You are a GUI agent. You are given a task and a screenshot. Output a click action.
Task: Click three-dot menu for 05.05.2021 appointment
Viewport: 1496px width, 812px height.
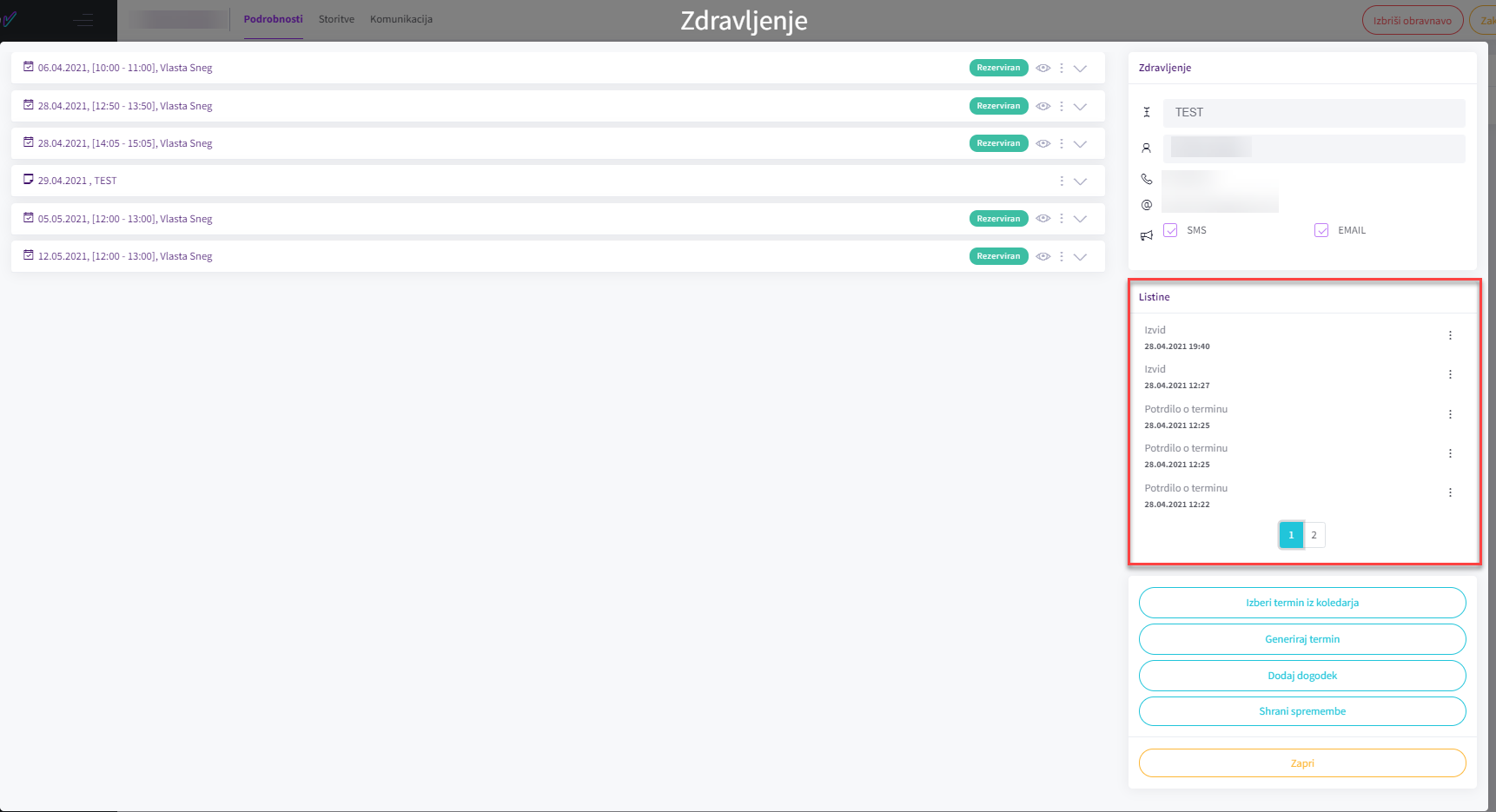[x=1061, y=219]
